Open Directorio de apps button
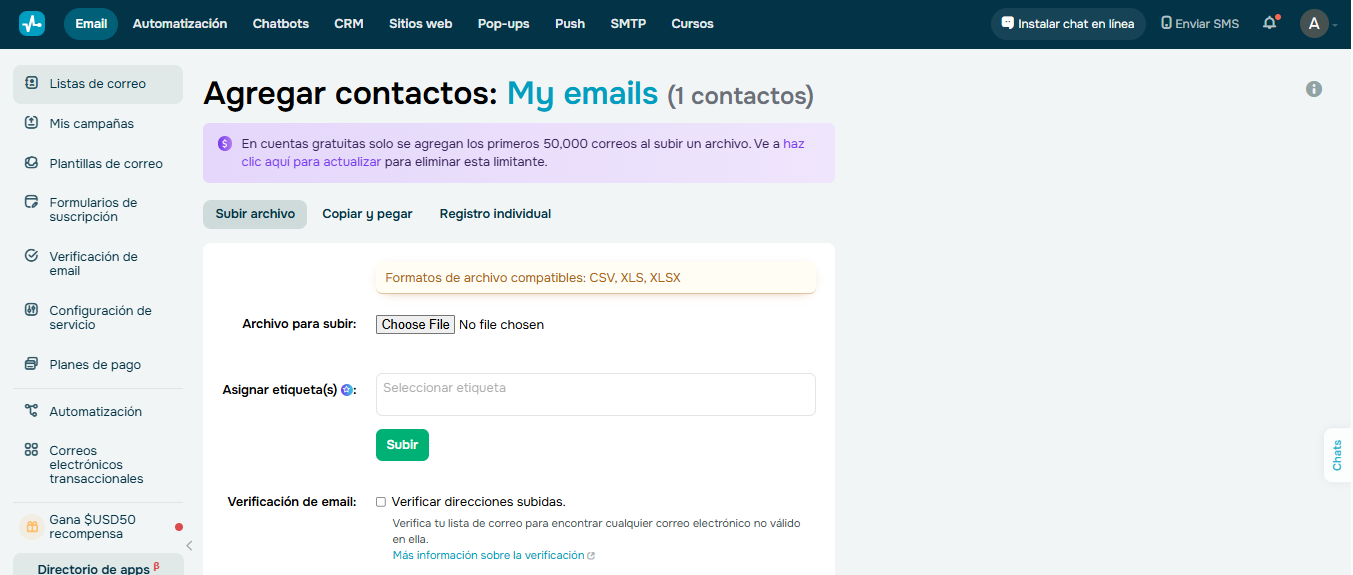1353x575 pixels. click(98, 566)
